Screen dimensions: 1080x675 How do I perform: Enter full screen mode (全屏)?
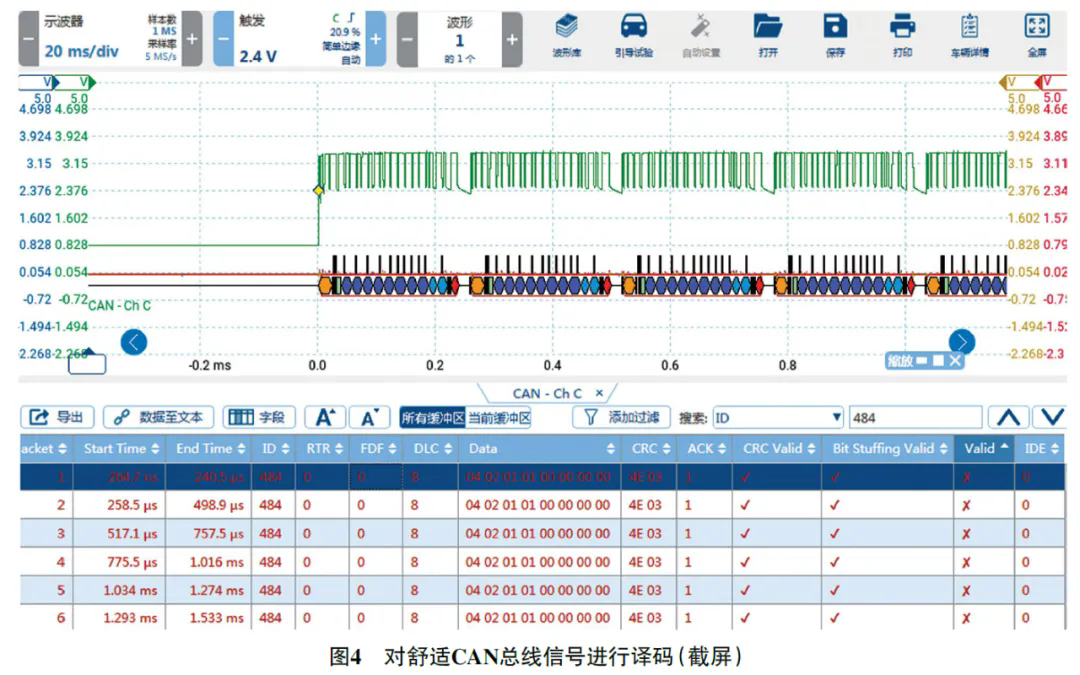tap(1037, 35)
